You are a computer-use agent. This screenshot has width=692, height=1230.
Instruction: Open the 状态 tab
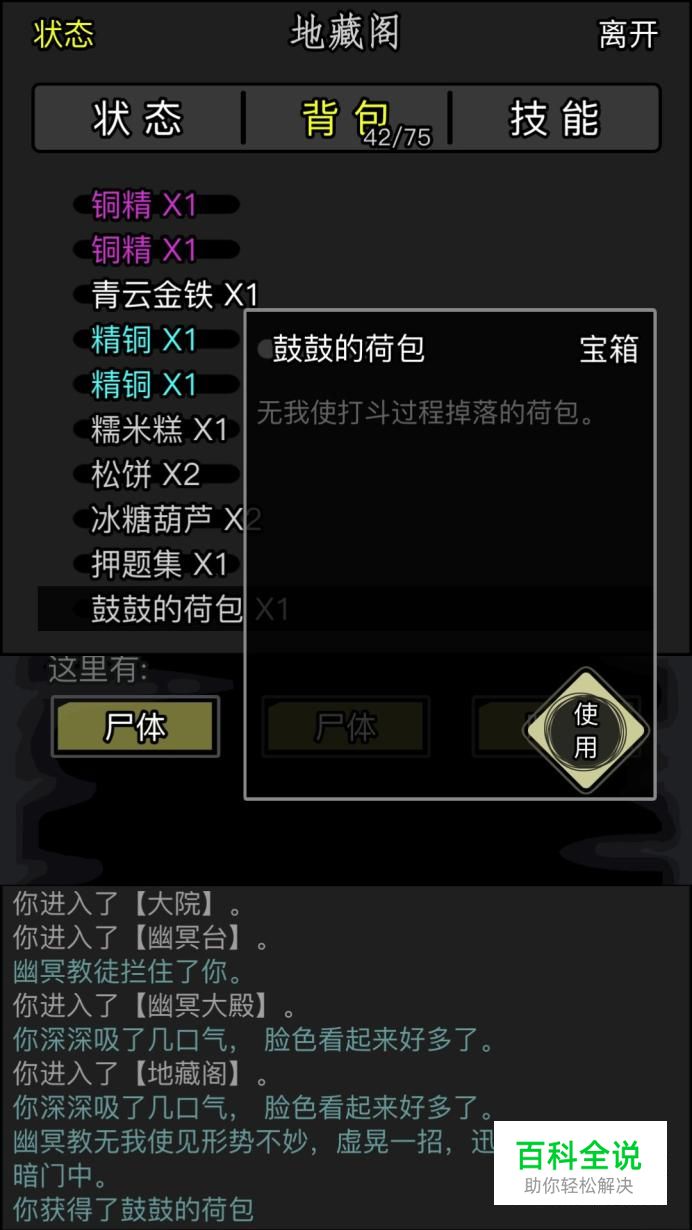click(x=138, y=118)
